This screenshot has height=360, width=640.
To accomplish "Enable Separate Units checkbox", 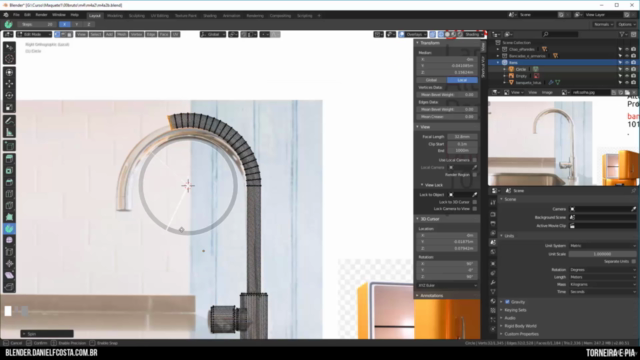I will coord(633,261).
